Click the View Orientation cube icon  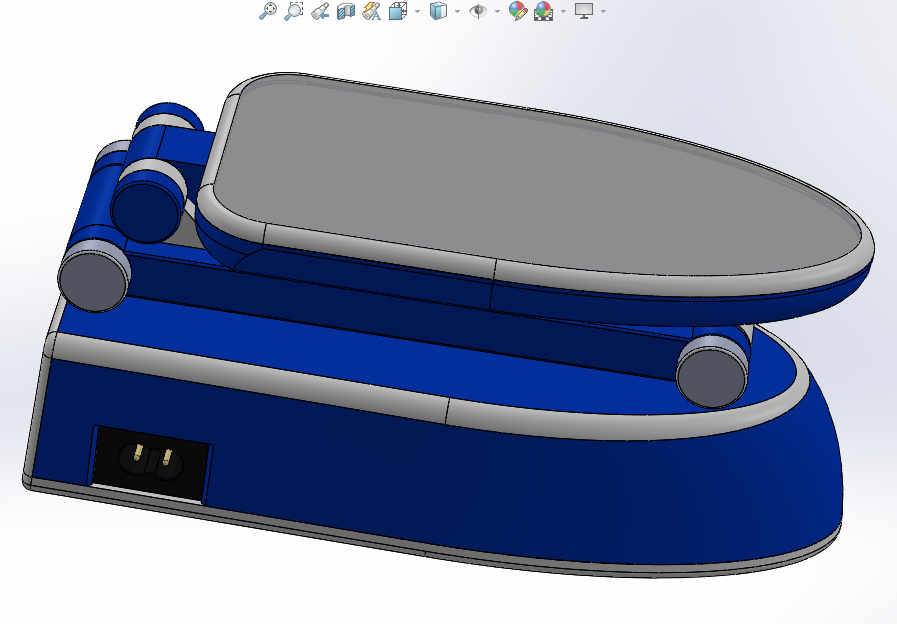click(398, 11)
